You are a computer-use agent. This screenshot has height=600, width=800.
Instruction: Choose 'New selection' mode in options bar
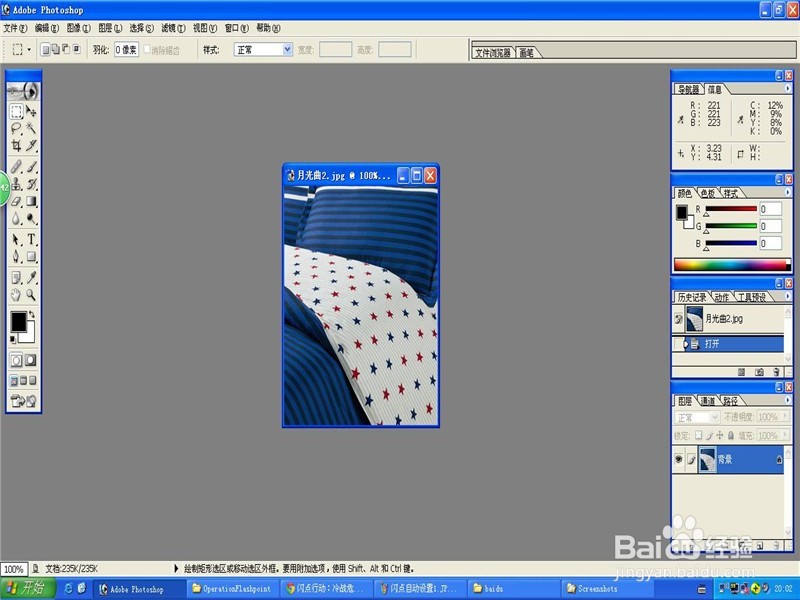[x=45, y=49]
